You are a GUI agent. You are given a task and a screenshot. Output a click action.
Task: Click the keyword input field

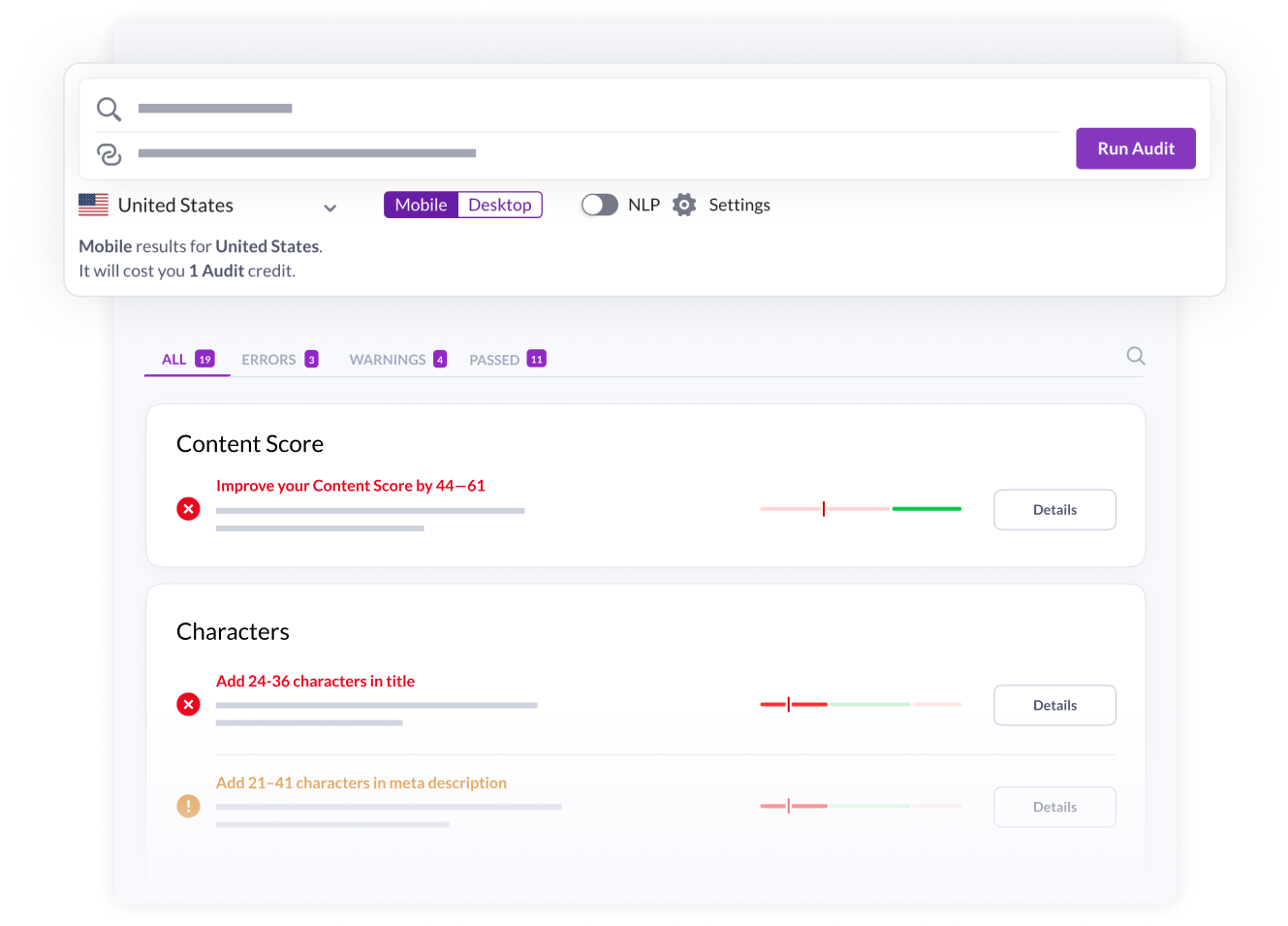point(291,109)
